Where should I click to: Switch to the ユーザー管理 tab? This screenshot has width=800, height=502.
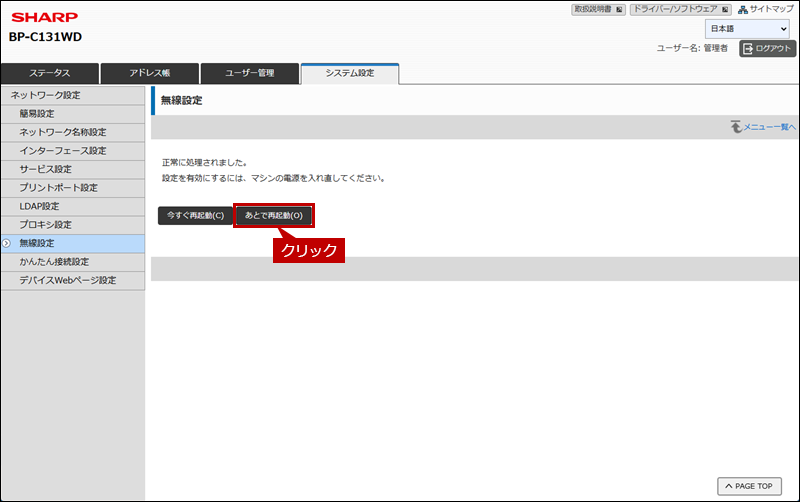249,73
